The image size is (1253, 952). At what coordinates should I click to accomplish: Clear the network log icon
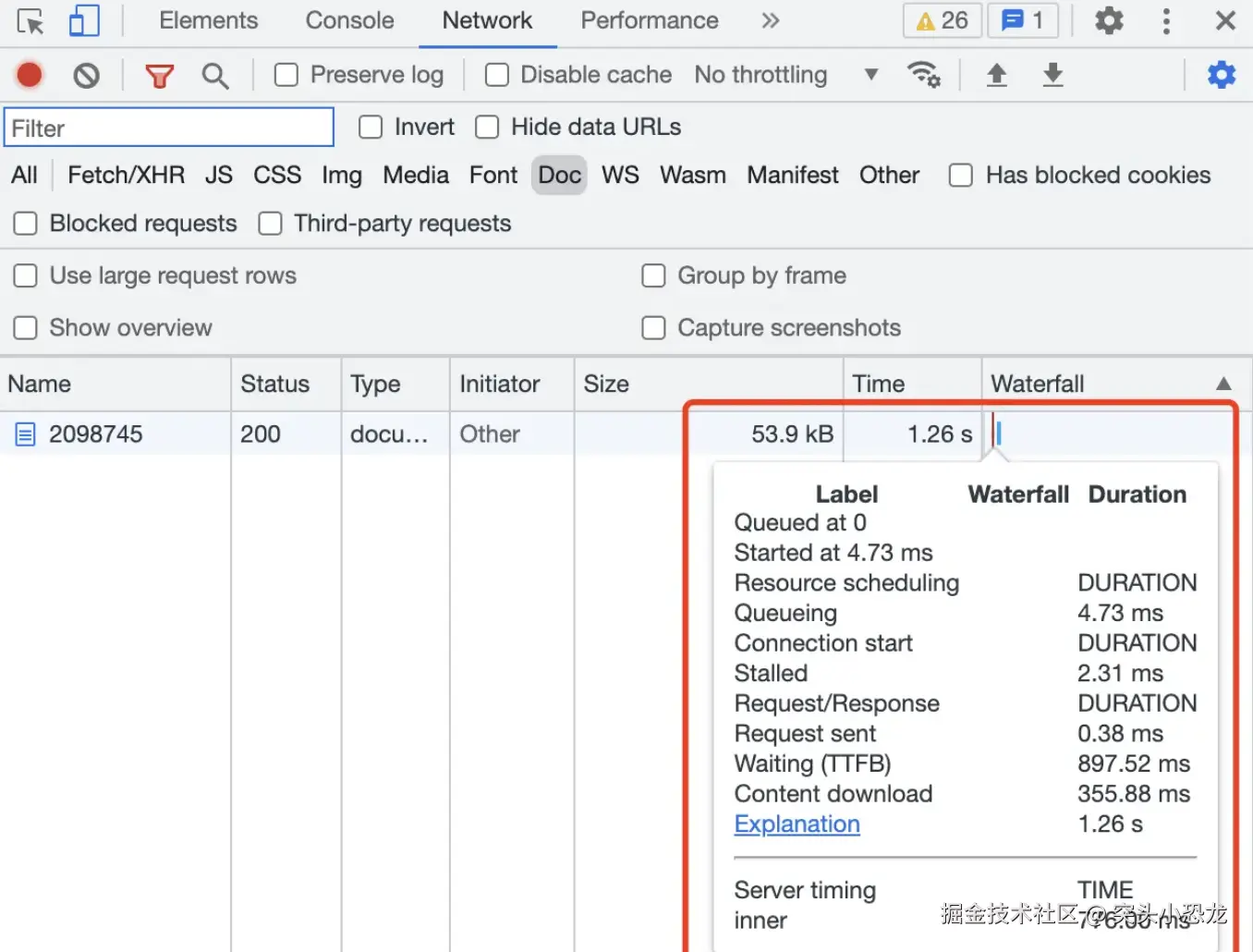tap(87, 75)
